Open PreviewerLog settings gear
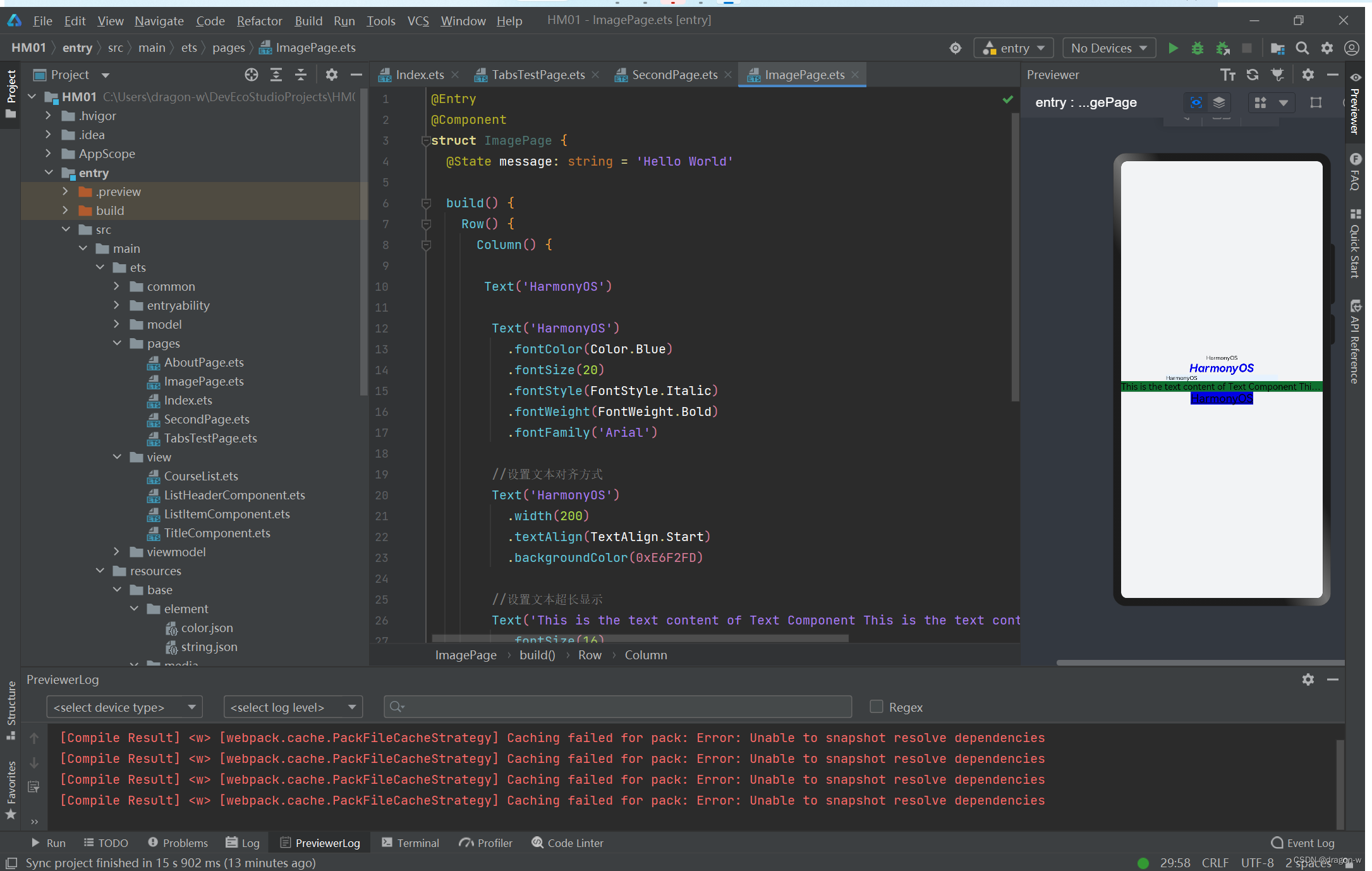 pyautogui.click(x=1308, y=679)
